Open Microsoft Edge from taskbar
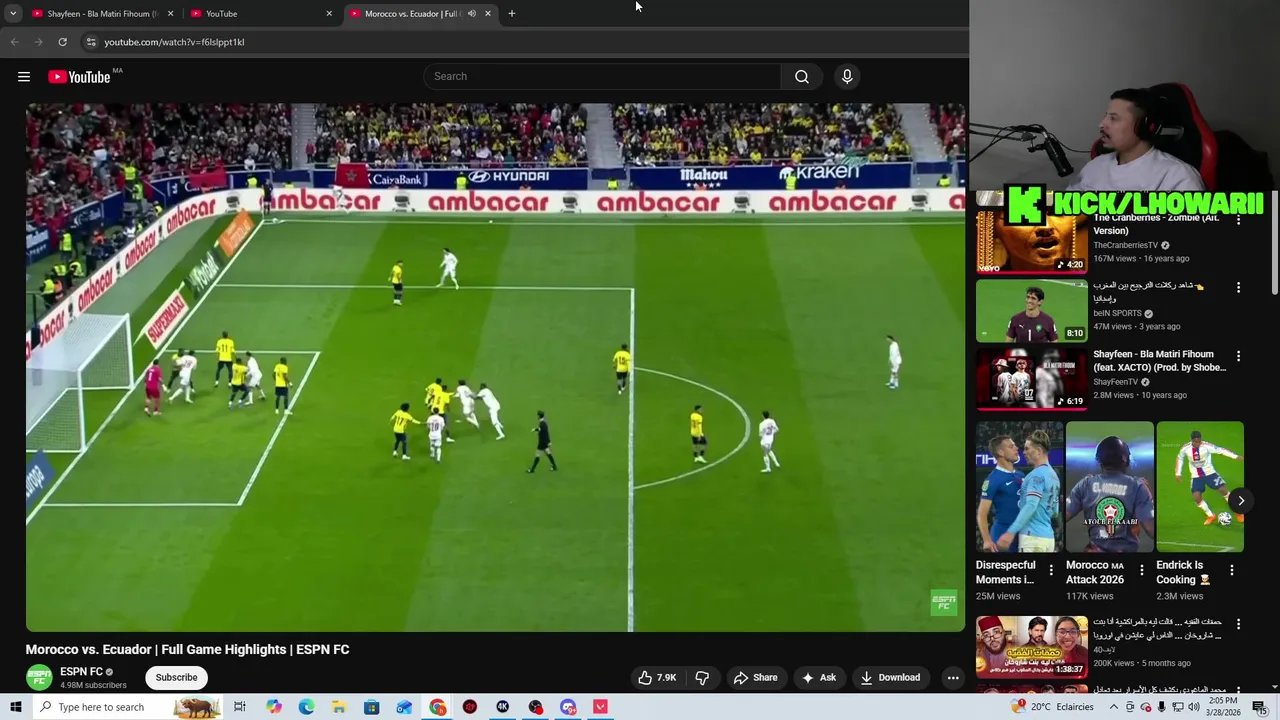This screenshot has width=1280, height=720. (x=306, y=707)
